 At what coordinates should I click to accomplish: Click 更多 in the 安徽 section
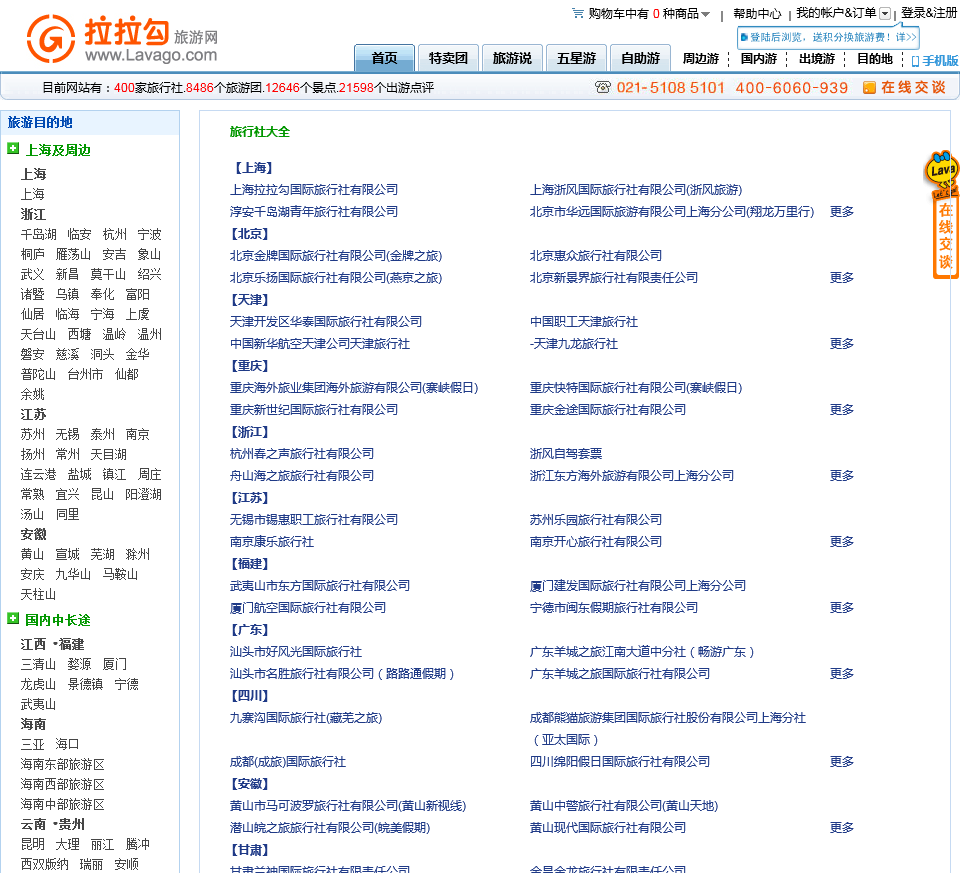842,828
